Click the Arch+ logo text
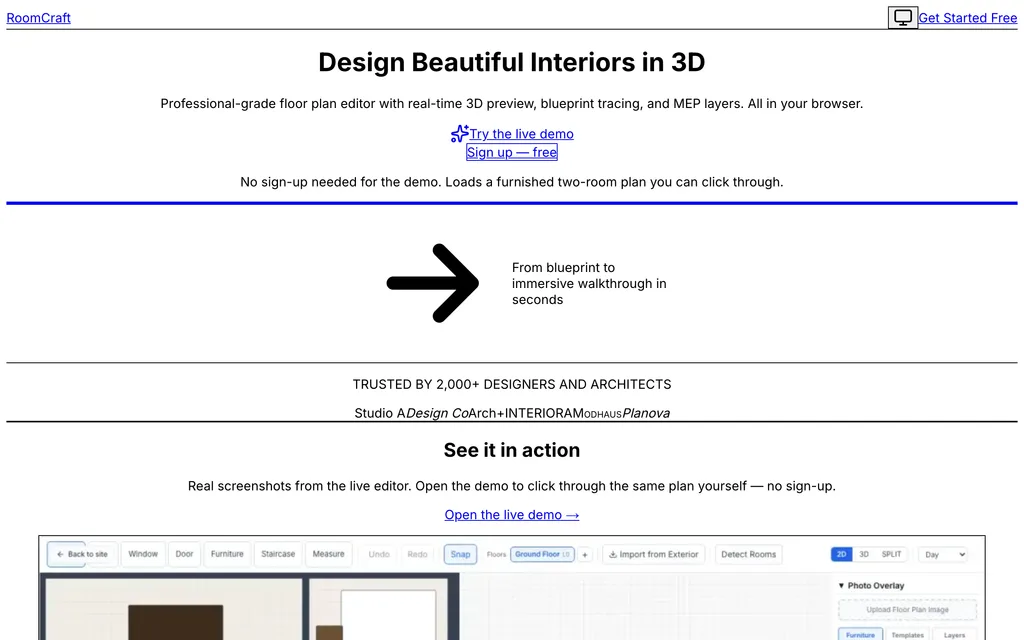This screenshot has width=1024, height=640. tap(487, 413)
